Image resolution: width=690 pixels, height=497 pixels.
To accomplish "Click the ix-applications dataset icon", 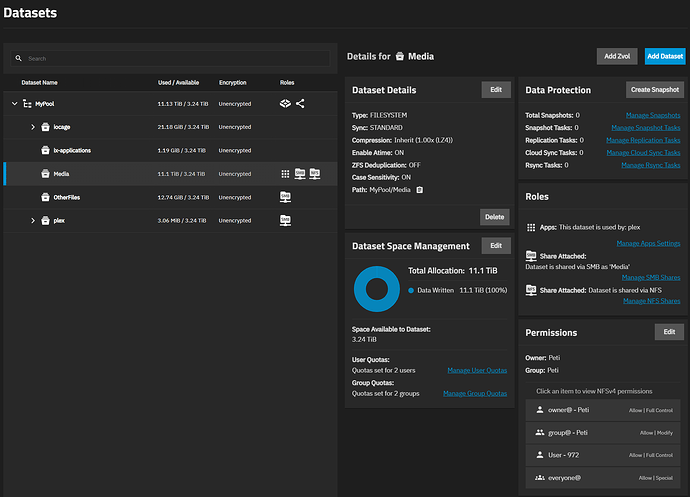I will (x=45, y=150).
